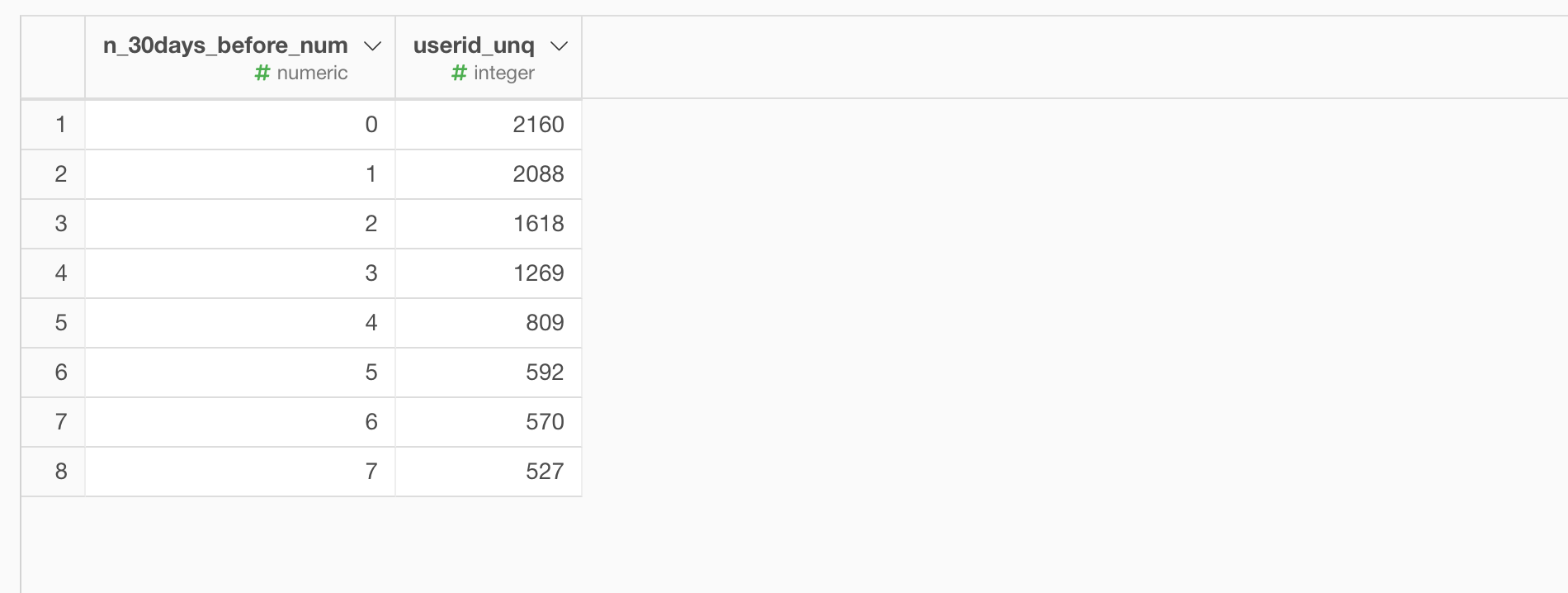The height and width of the screenshot is (593, 1568).
Task: Click the empty top-left table corner cell
Action: pyautogui.click(x=53, y=57)
